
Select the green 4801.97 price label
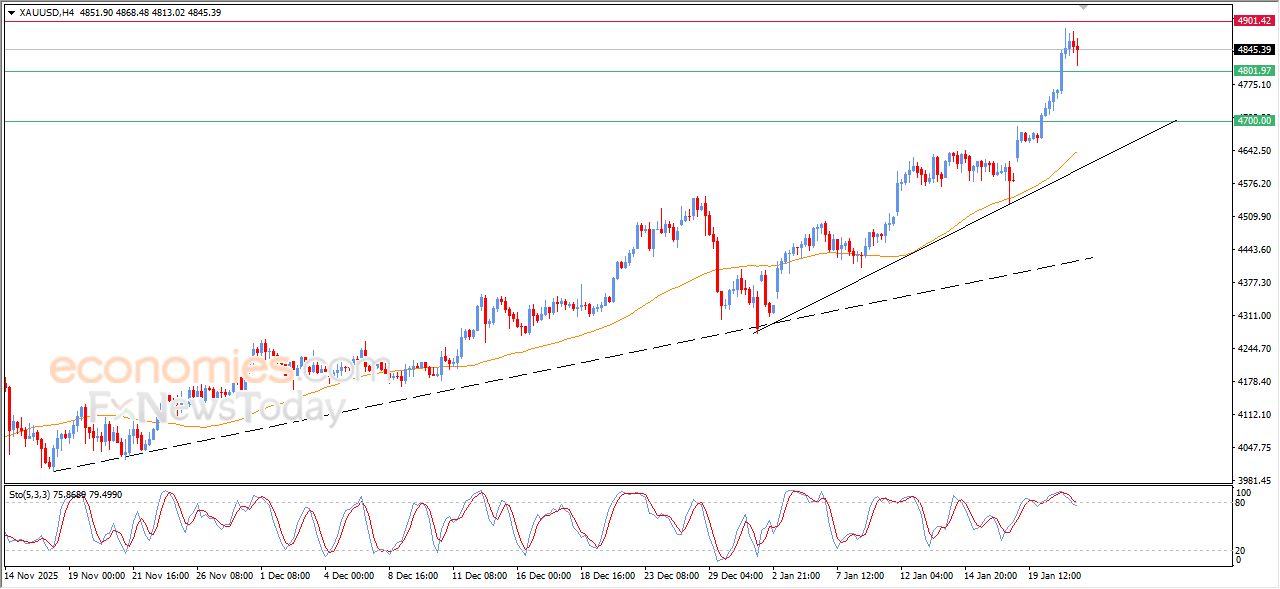tap(1253, 71)
